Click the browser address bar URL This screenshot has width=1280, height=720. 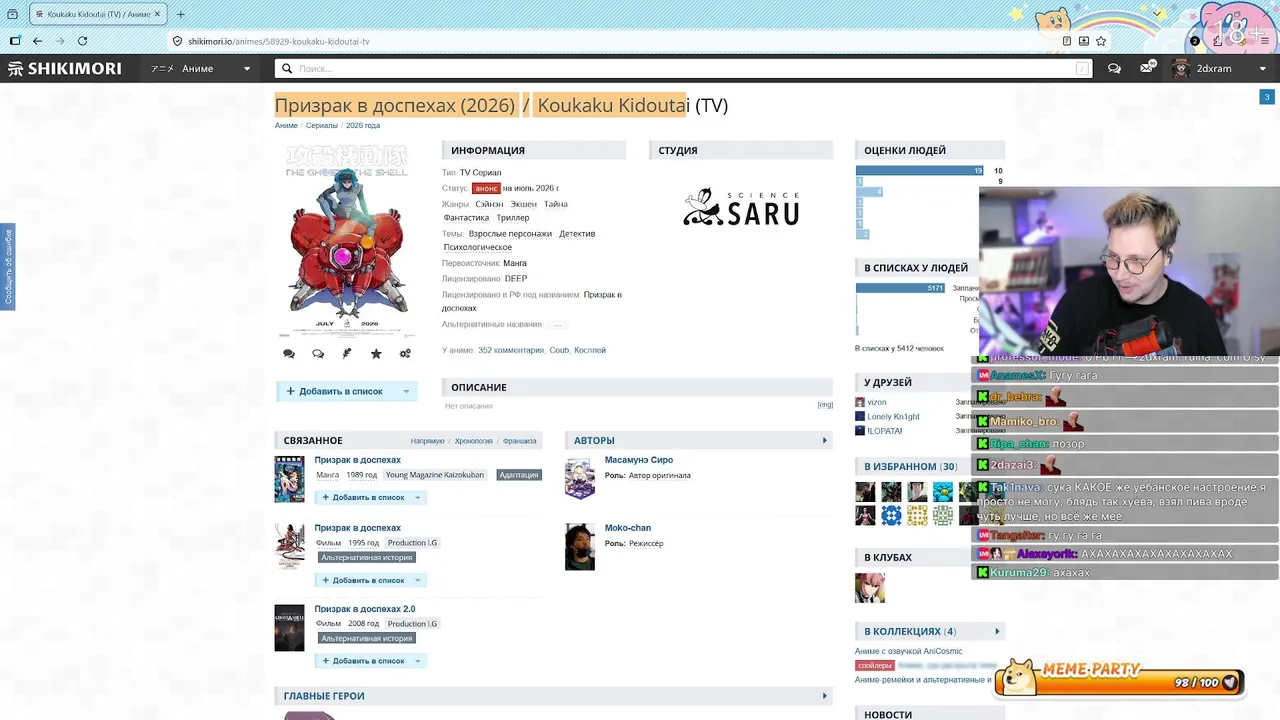[x=279, y=42]
